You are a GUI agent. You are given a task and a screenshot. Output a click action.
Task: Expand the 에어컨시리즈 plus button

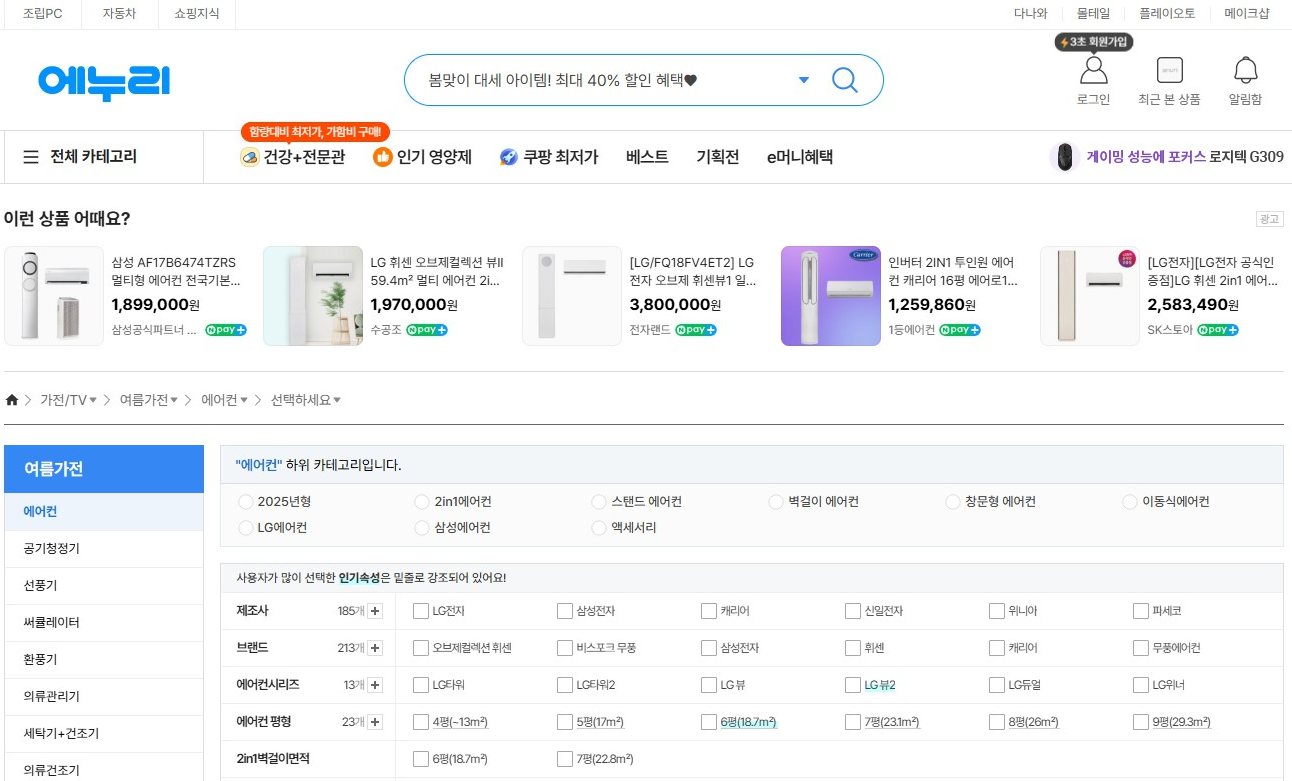tap(375, 685)
